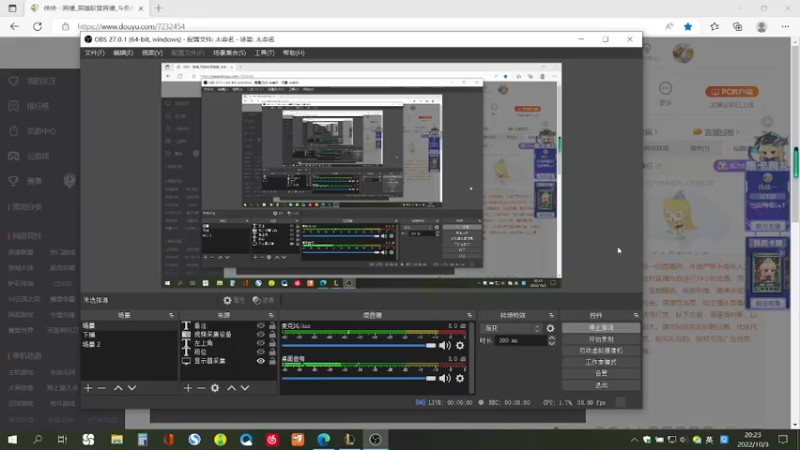Open the transition properties gear beside 淡出
This screenshot has width=800, height=450.
click(550, 329)
